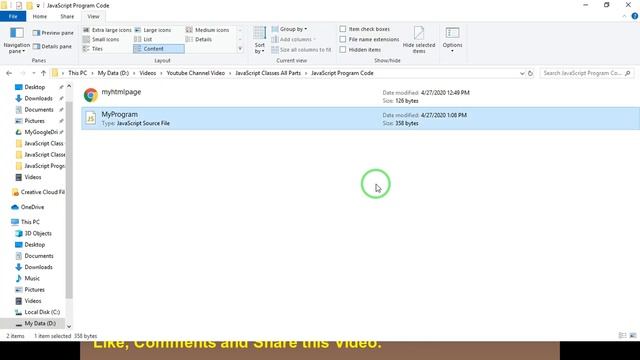The image size is (640, 360).
Task: Click Hide selected items button
Action: 419,40
